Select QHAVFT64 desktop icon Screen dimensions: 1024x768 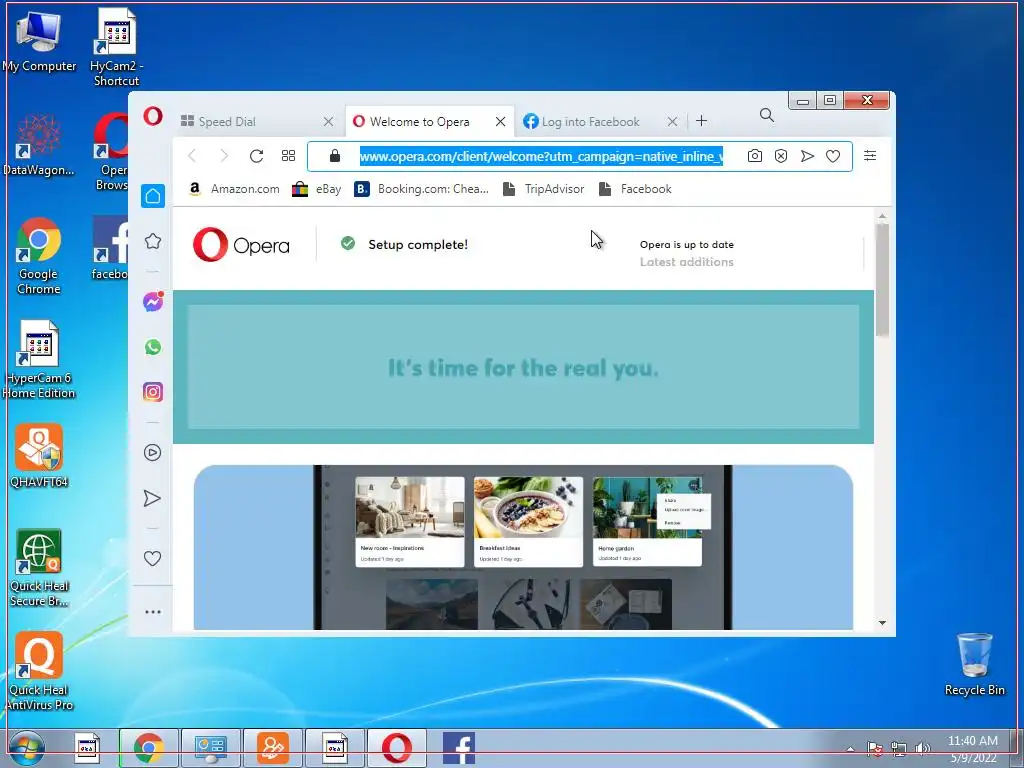(x=39, y=456)
